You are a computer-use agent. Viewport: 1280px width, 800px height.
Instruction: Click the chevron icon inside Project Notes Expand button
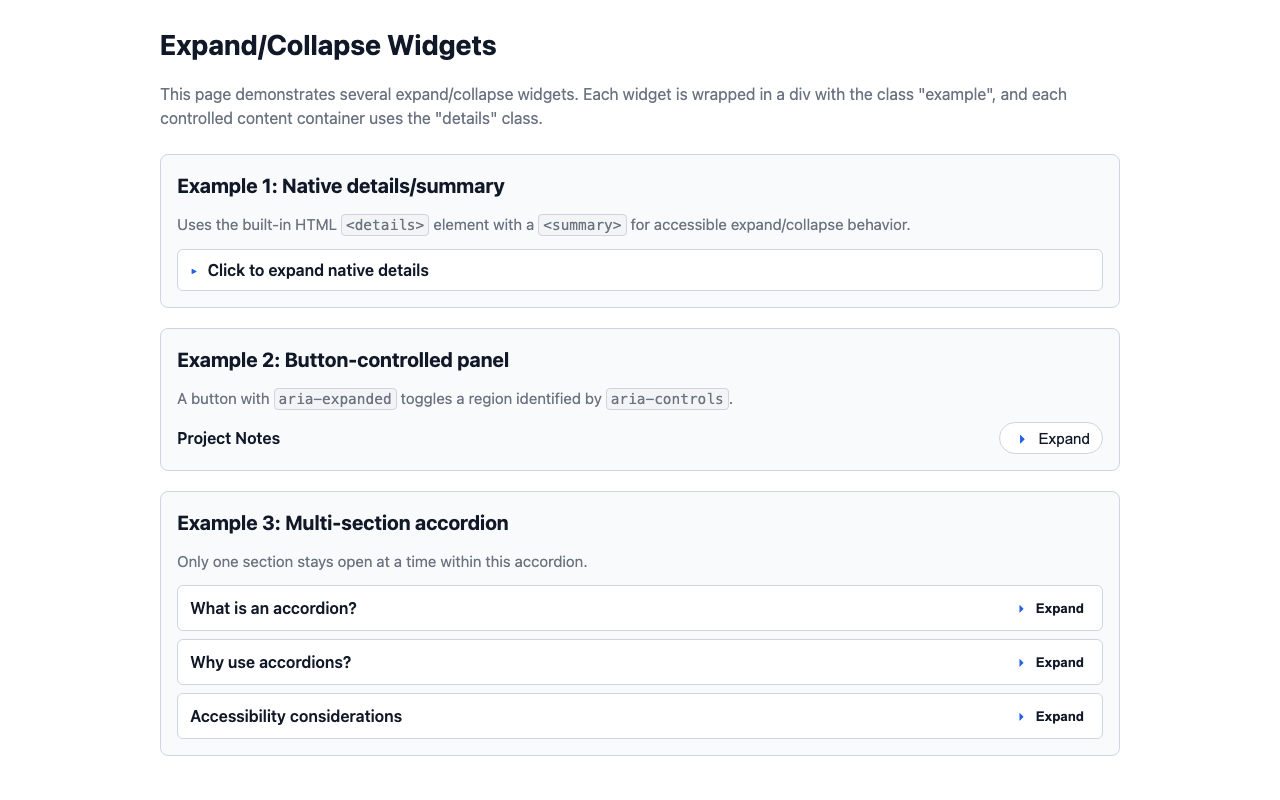click(1021, 438)
